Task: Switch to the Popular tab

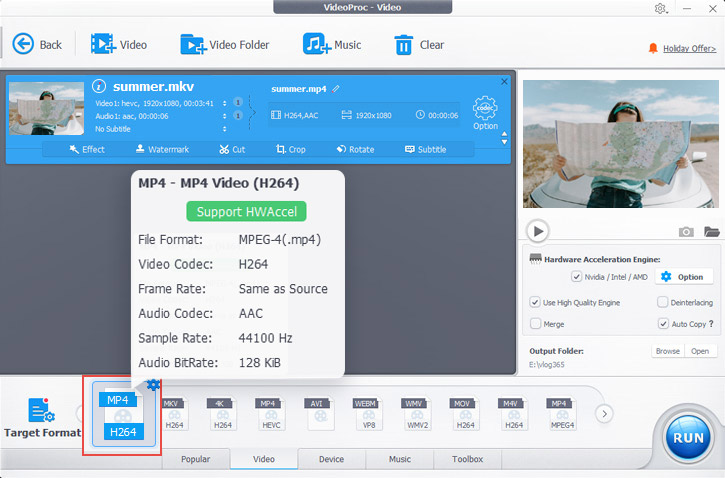Action: 196,459
